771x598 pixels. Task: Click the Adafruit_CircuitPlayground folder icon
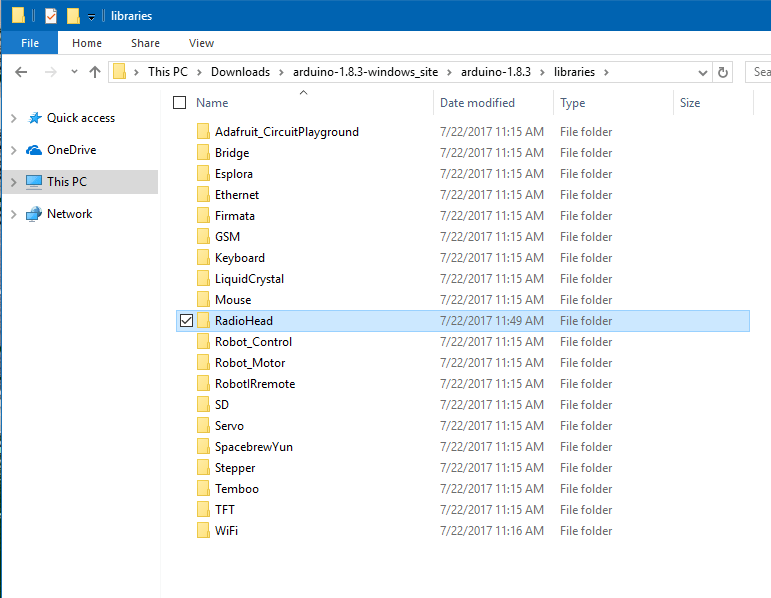203,132
